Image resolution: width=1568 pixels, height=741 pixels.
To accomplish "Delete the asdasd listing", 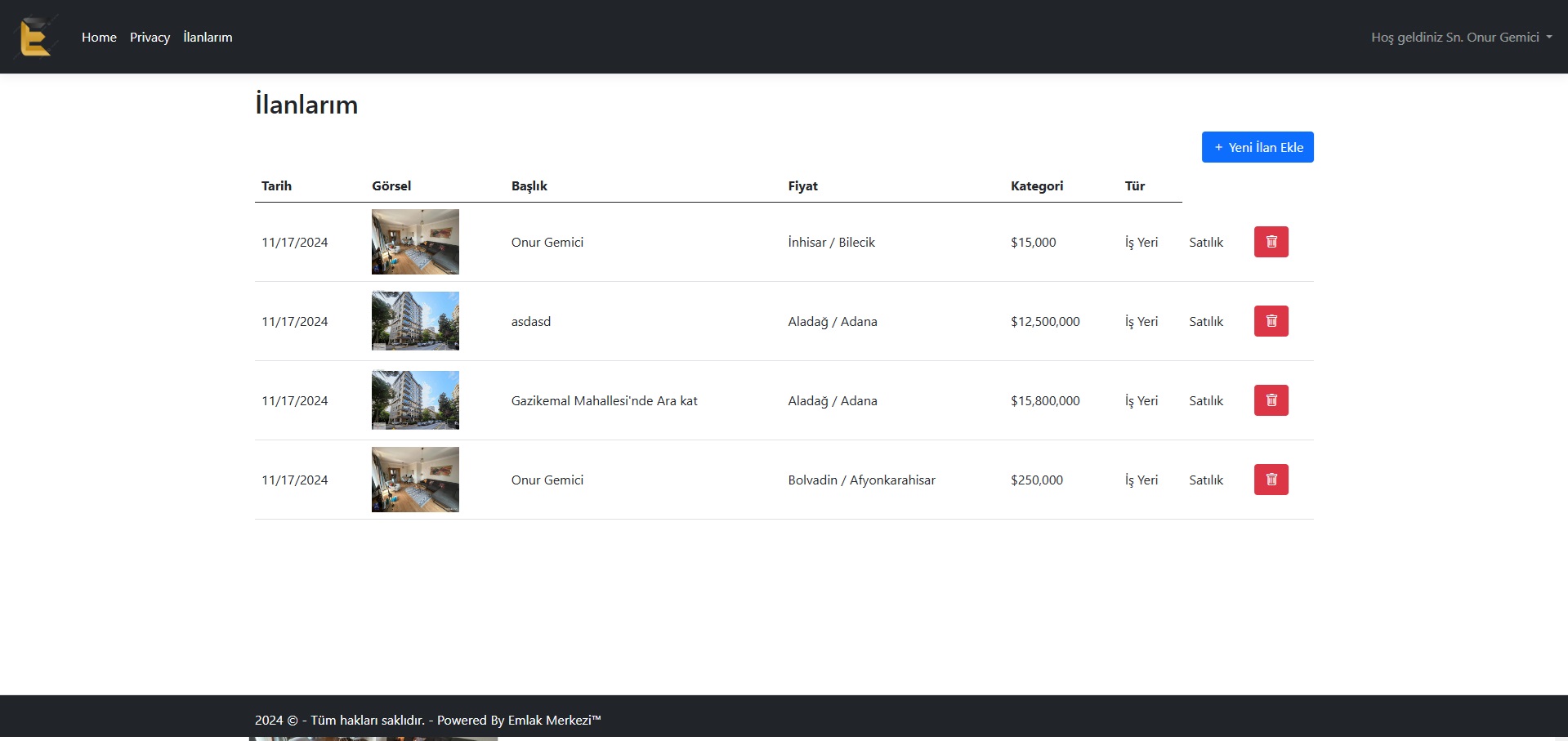I will [1271, 321].
